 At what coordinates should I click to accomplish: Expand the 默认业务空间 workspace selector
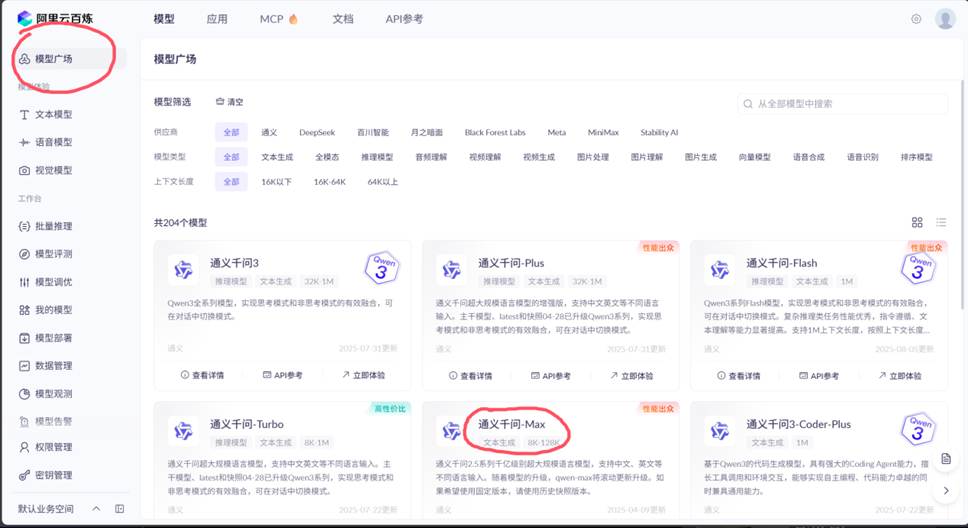click(x=97, y=509)
